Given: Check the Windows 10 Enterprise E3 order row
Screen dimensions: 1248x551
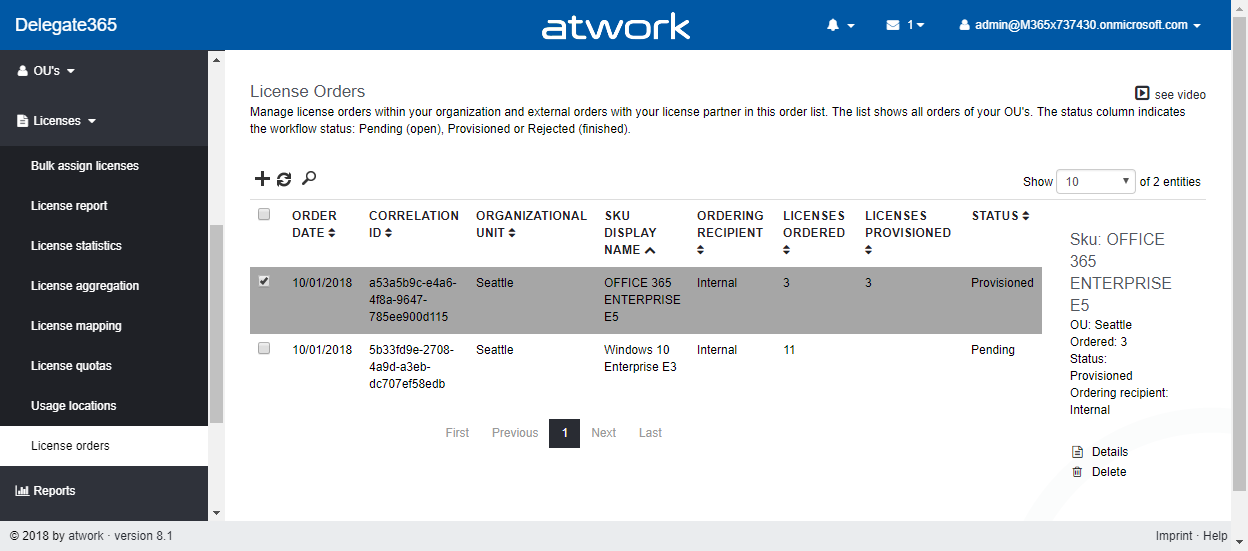Looking at the screenshot, I should point(264,348).
